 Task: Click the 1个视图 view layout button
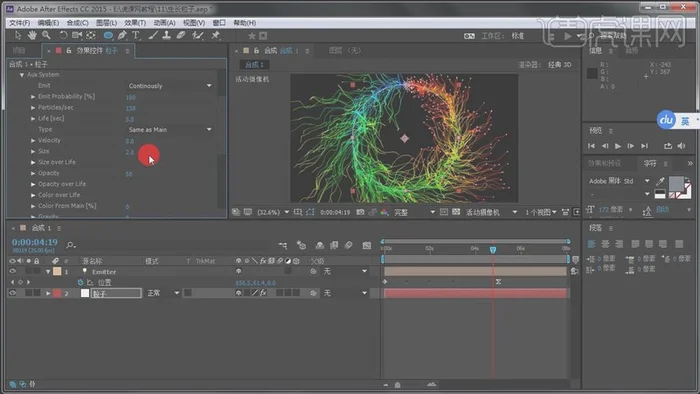click(541, 212)
